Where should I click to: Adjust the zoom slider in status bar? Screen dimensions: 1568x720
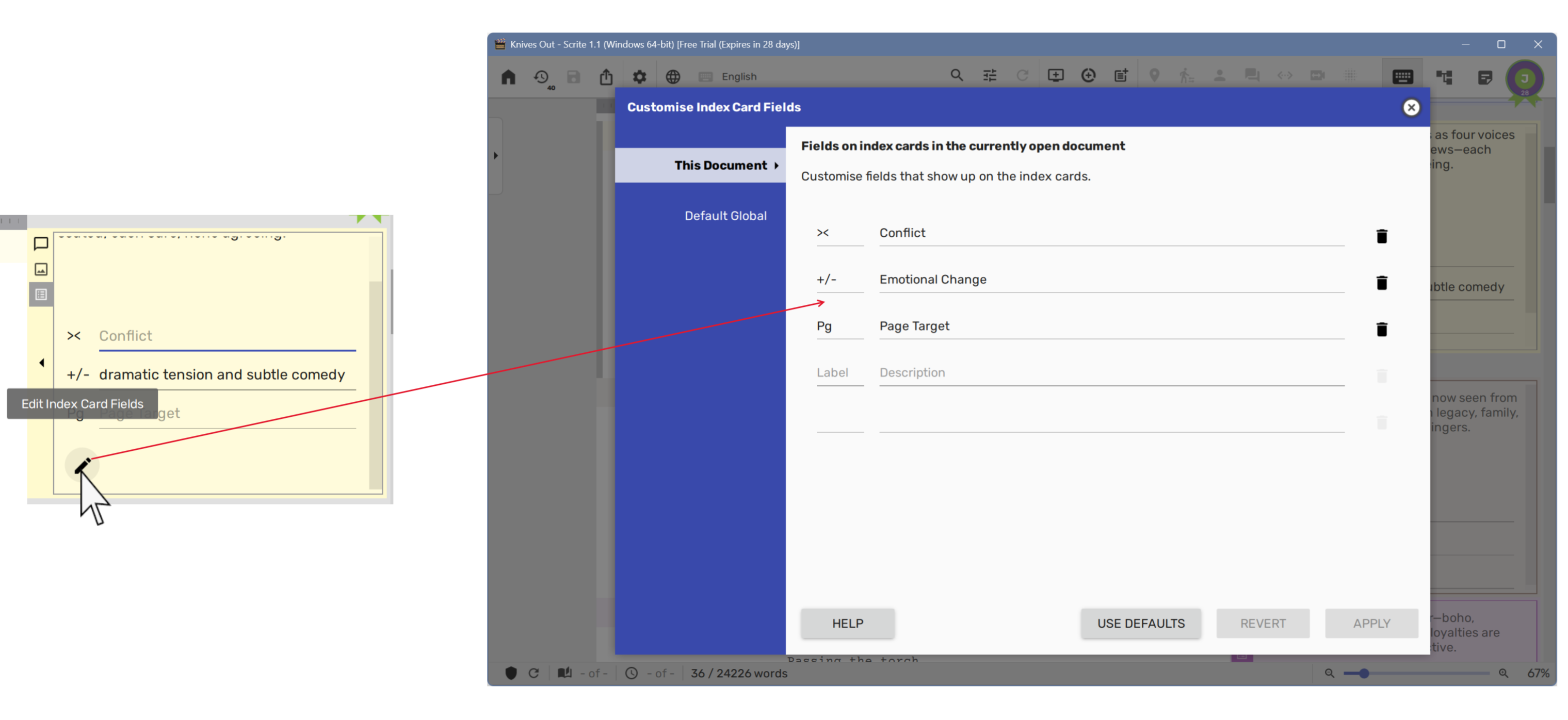[1364, 673]
